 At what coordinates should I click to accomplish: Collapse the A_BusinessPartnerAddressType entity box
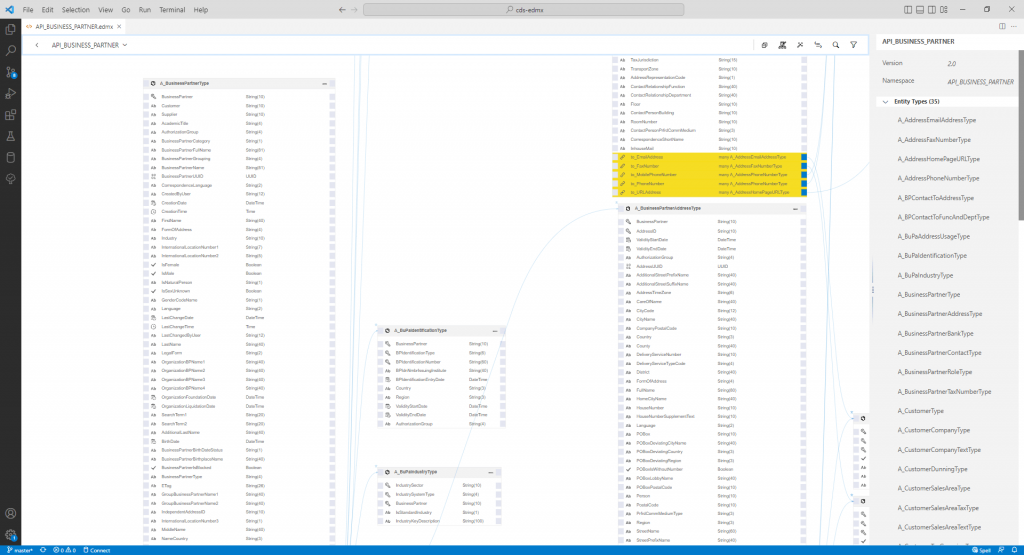pyautogui.click(x=795, y=209)
